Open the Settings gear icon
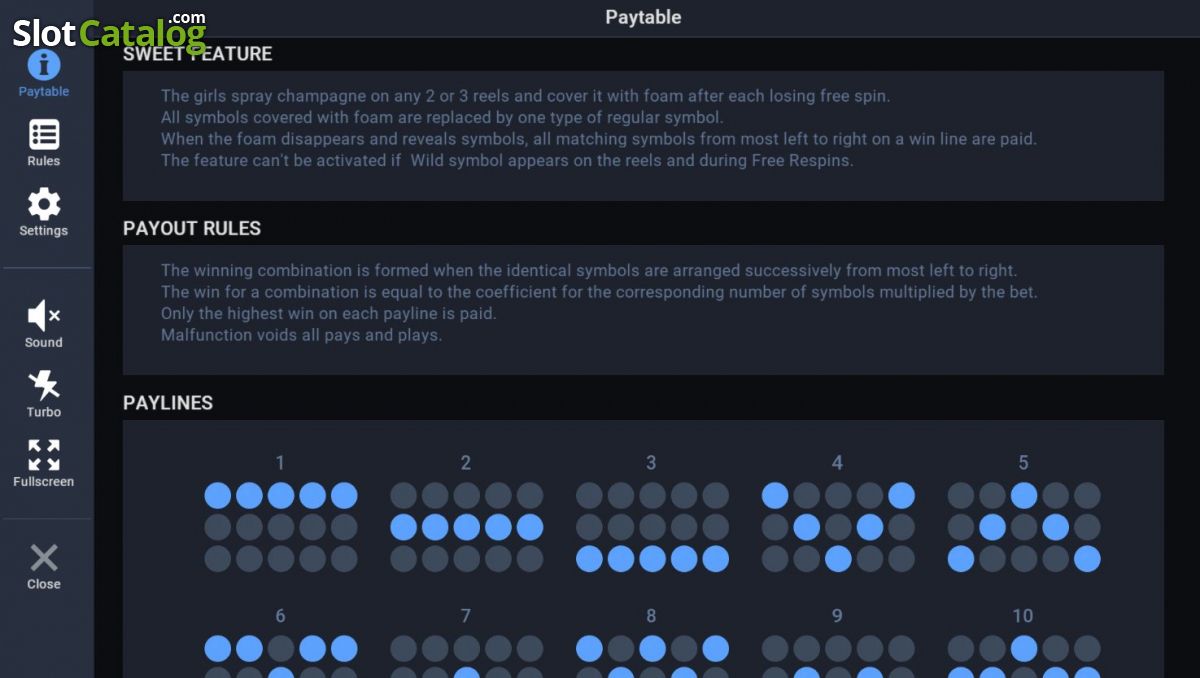The width and height of the screenshot is (1200, 678). pos(44,204)
